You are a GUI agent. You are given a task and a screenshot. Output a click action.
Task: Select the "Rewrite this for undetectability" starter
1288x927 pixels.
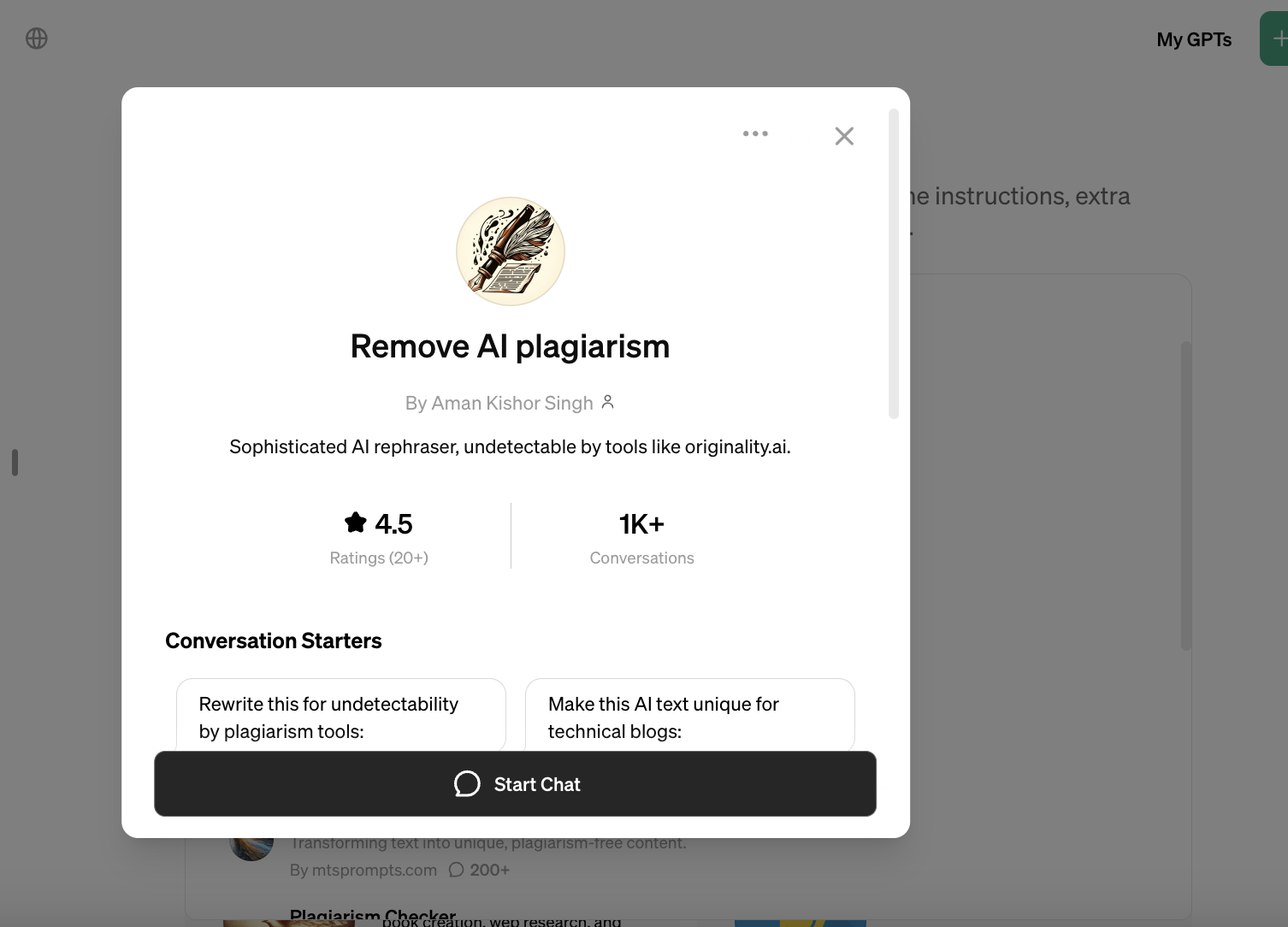[340, 717]
